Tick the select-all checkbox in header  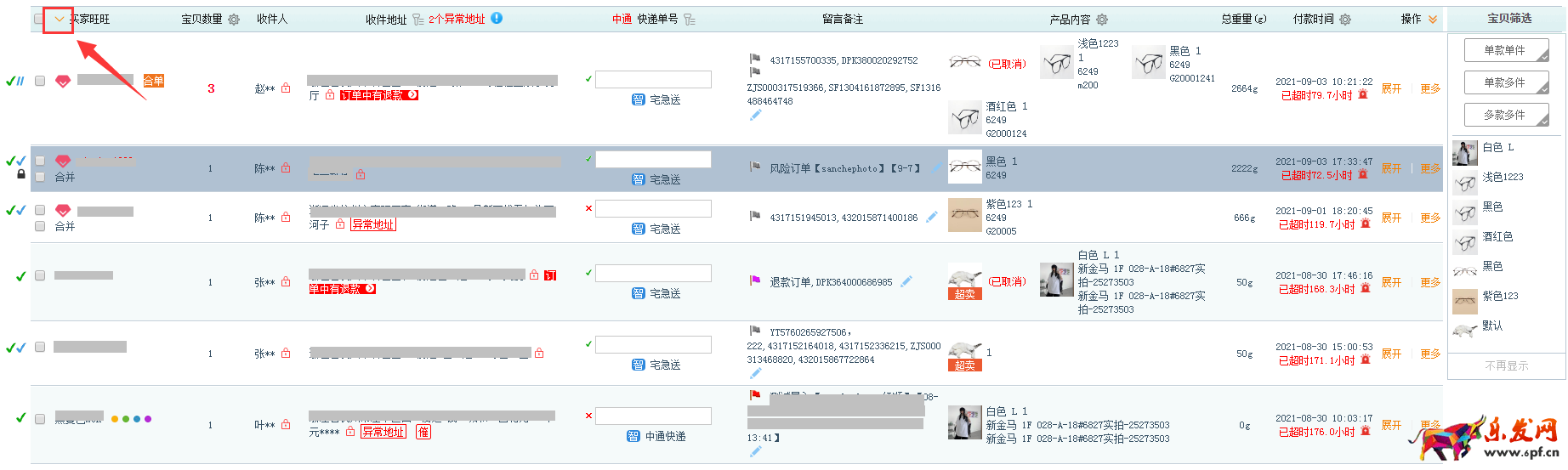(39, 19)
